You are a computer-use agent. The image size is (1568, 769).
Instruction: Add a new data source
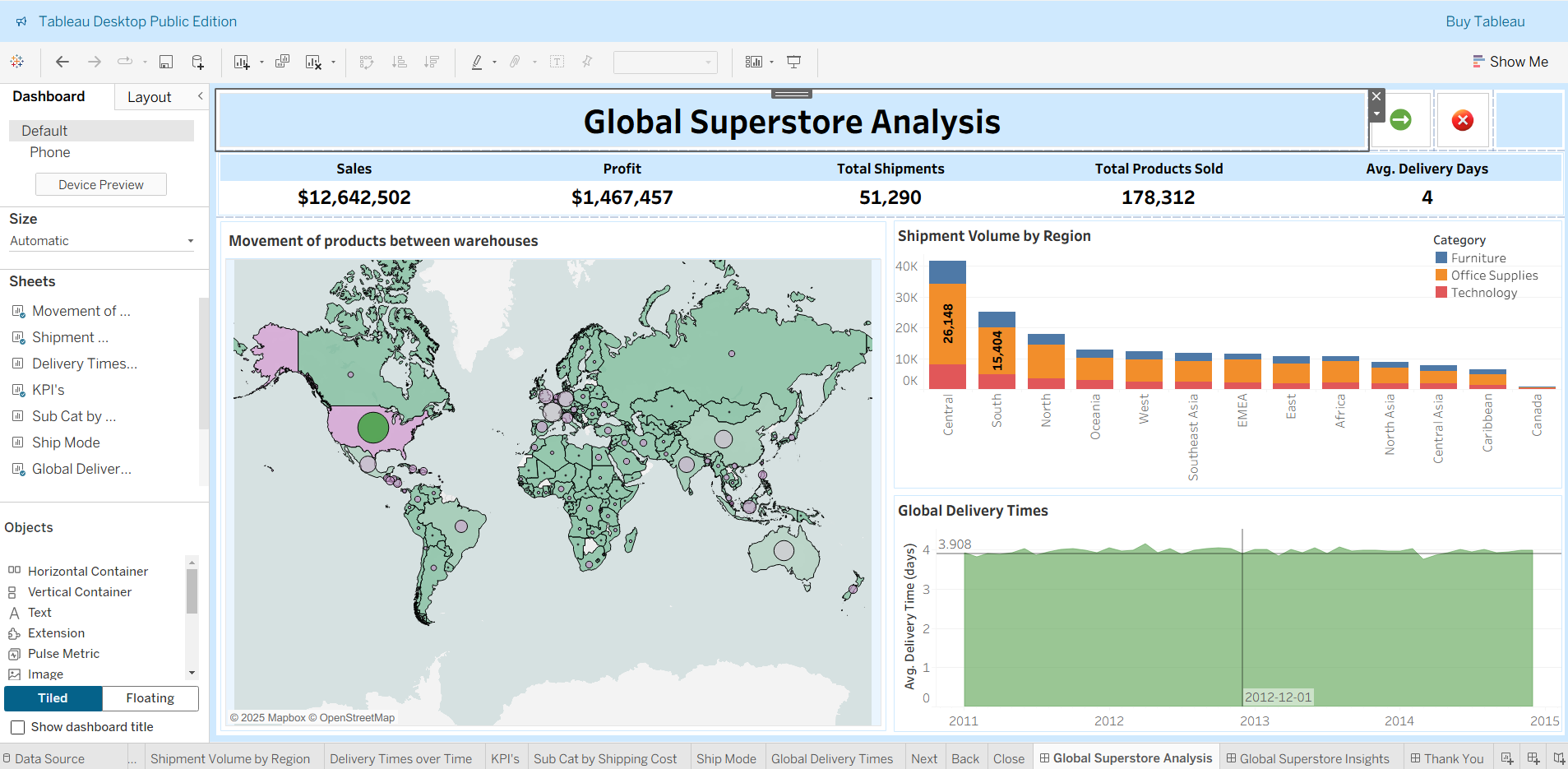point(197,62)
